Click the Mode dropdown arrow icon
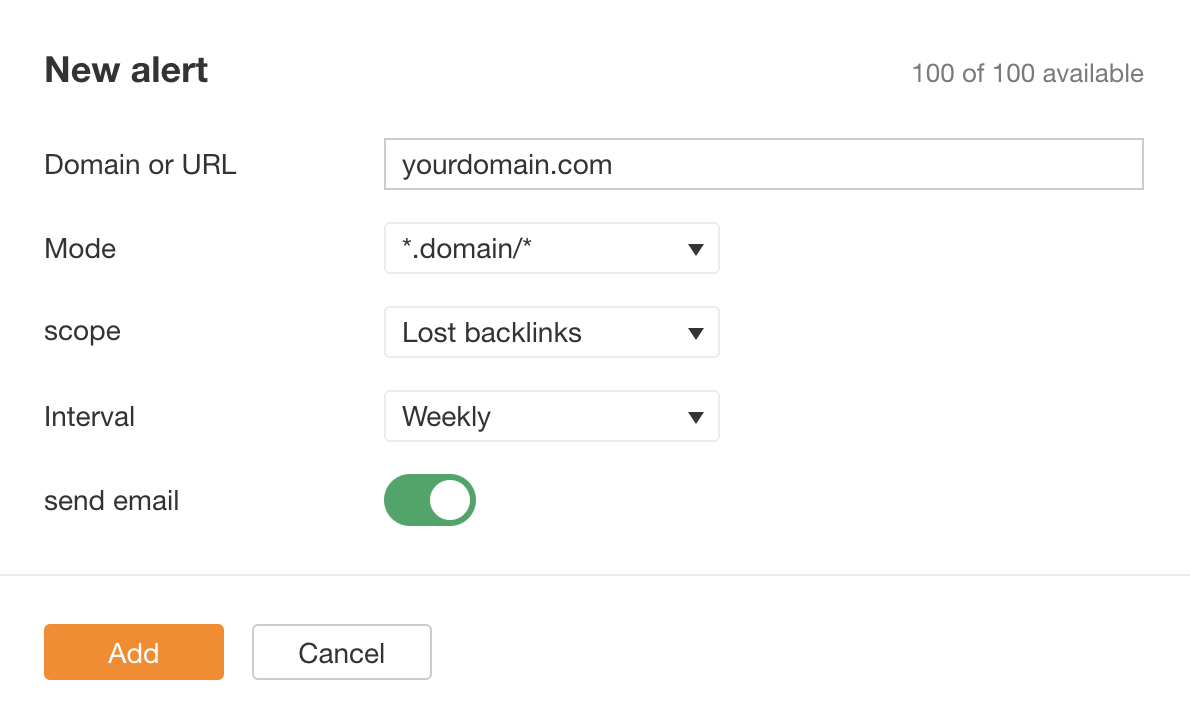 click(696, 249)
